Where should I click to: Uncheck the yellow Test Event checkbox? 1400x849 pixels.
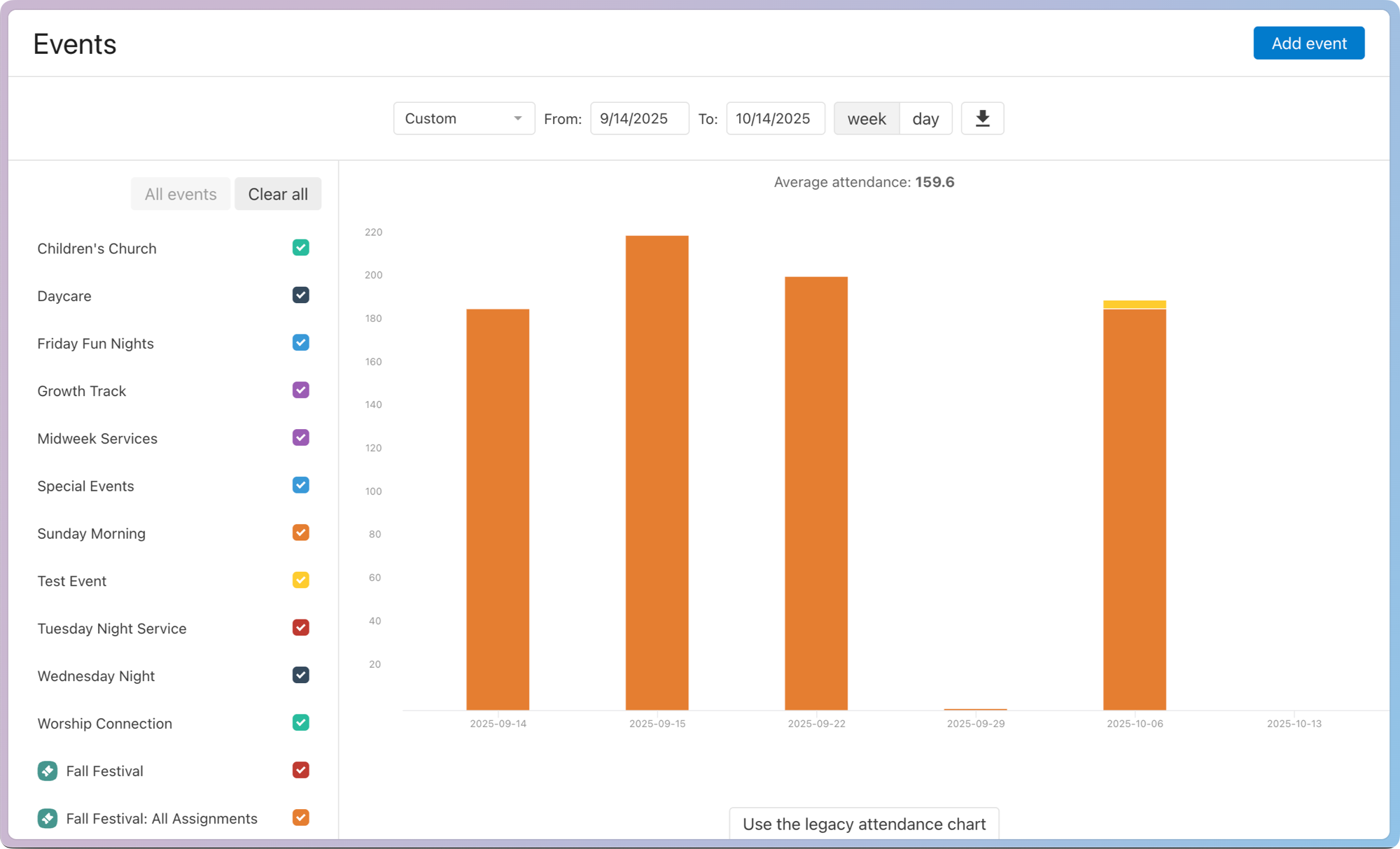pyautogui.click(x=300, y=580)
